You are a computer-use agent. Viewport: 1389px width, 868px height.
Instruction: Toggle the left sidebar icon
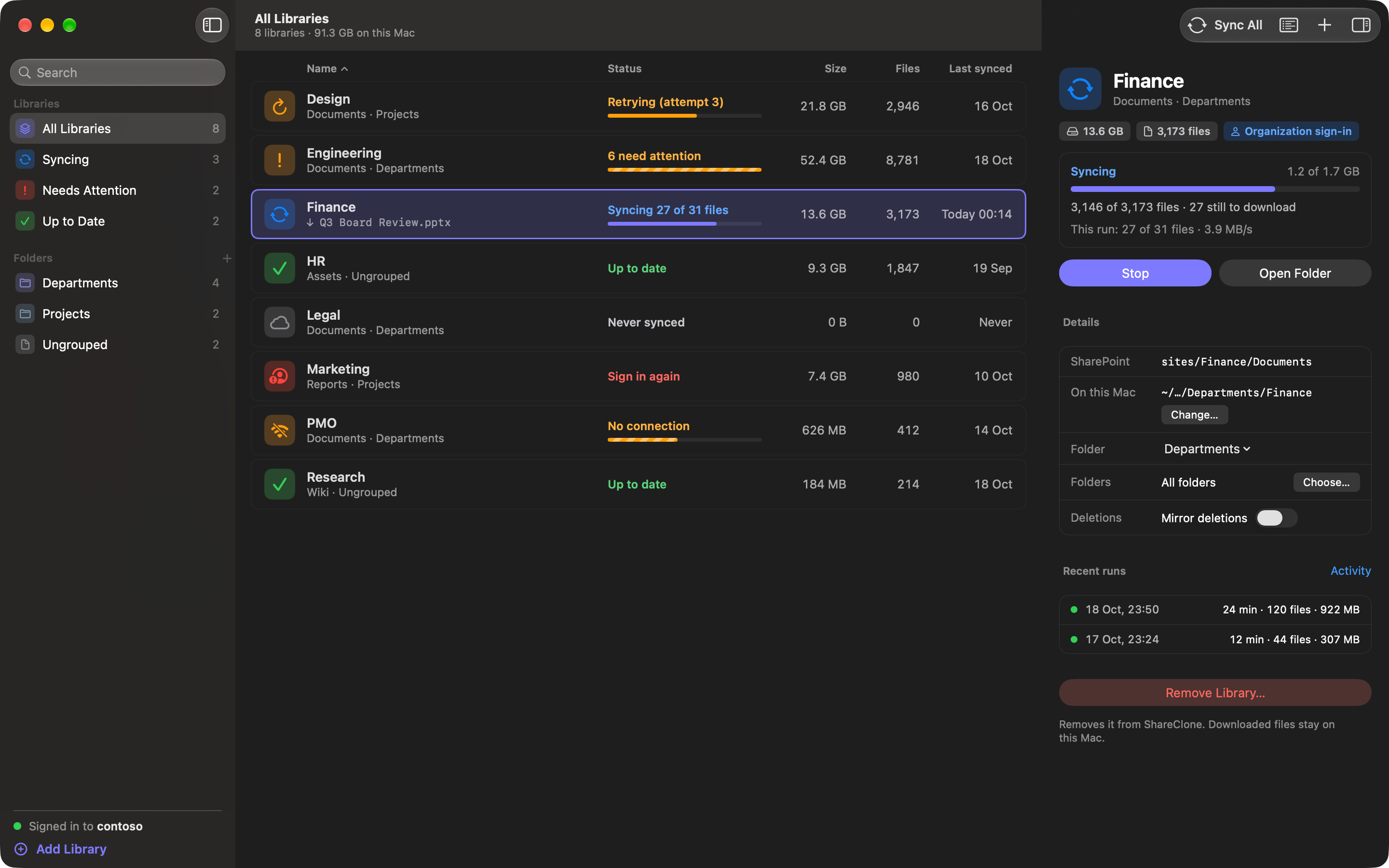[212, 25]
